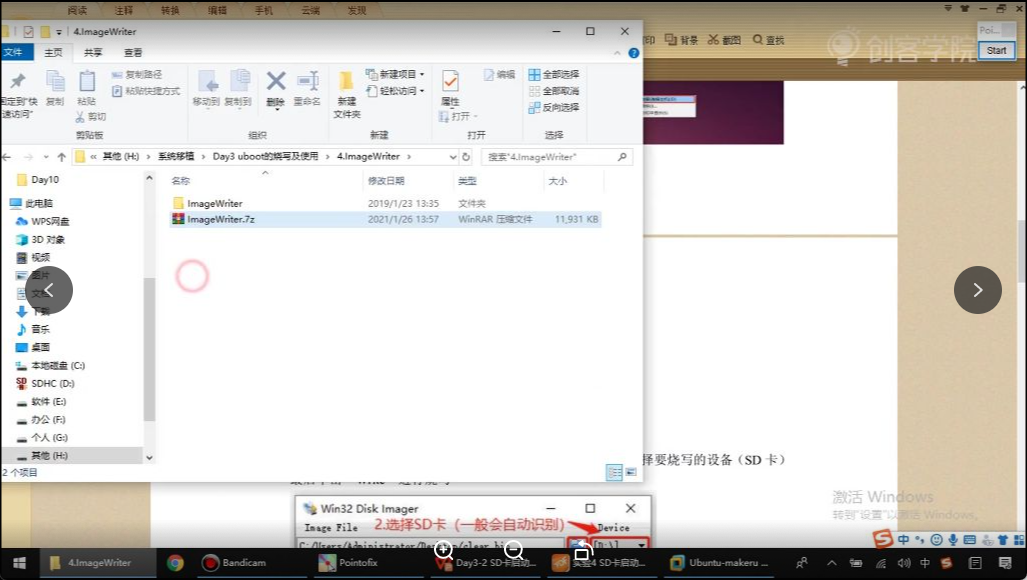Pin to Quick Access icon in ribbon
Image resolution: width=1027 pixels, height=580 pixels.
(18, 81)
